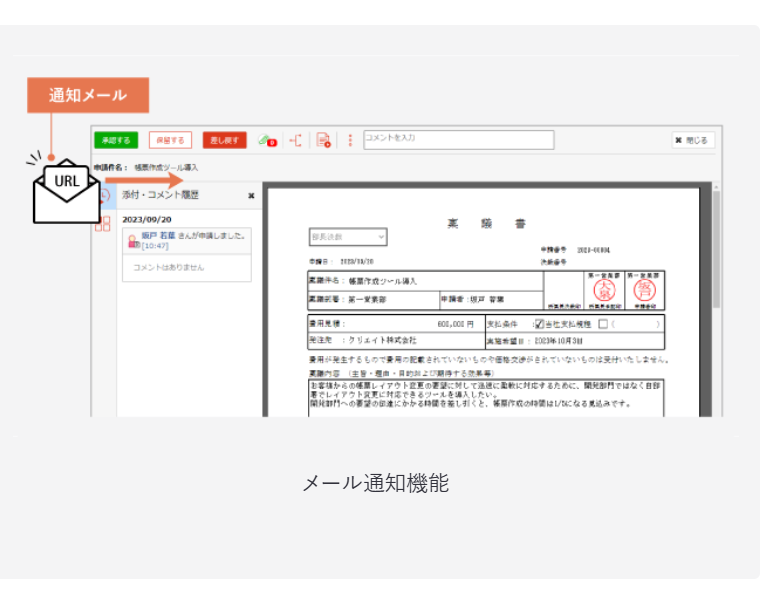Viewport: 779px width, 597px height.
Task: Check the empty checkbox beside parentheses
Action: (x=603, y=324)
